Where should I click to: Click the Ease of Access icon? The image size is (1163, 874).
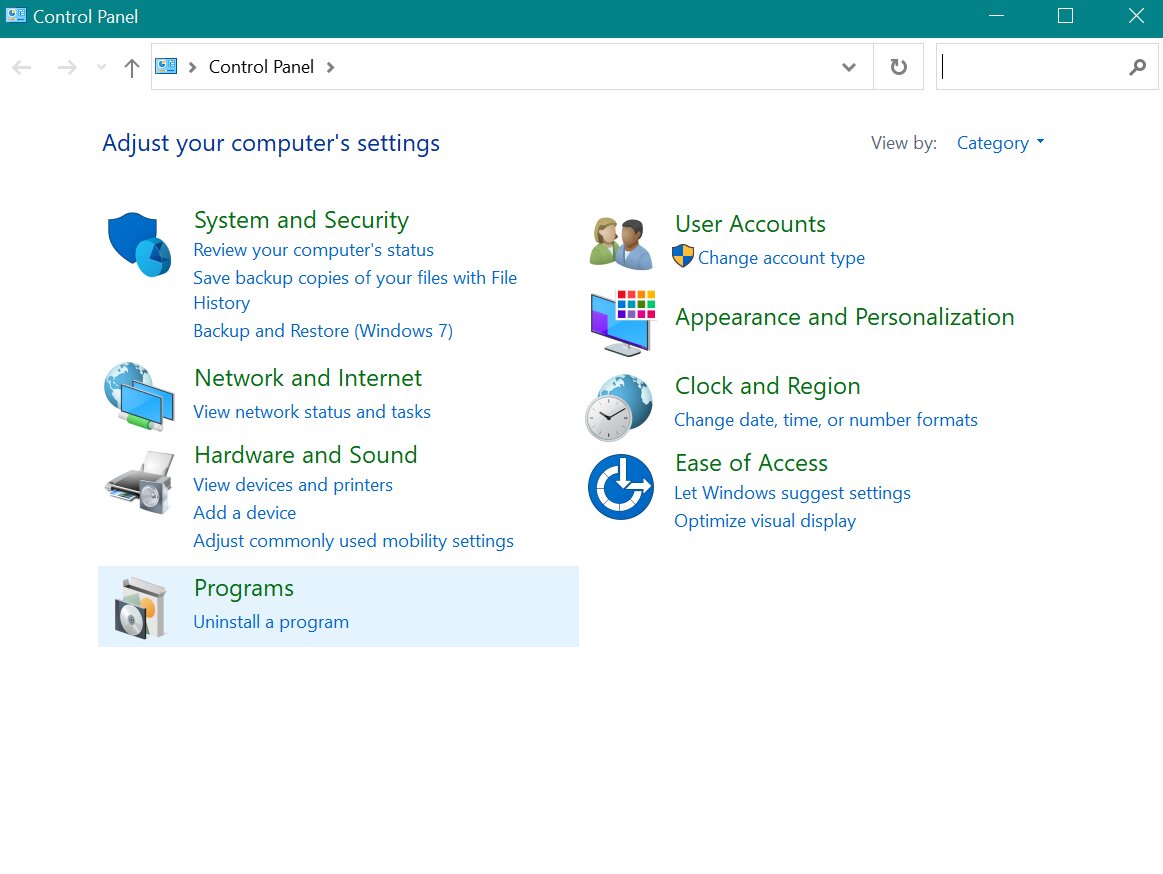(621, 487)
